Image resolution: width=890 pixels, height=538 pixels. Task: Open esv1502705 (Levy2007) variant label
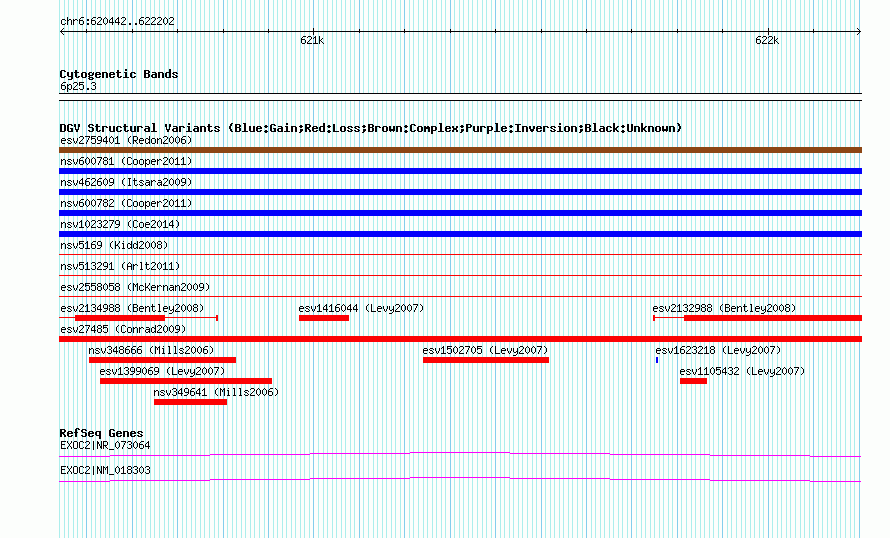[x=485, y=350]
